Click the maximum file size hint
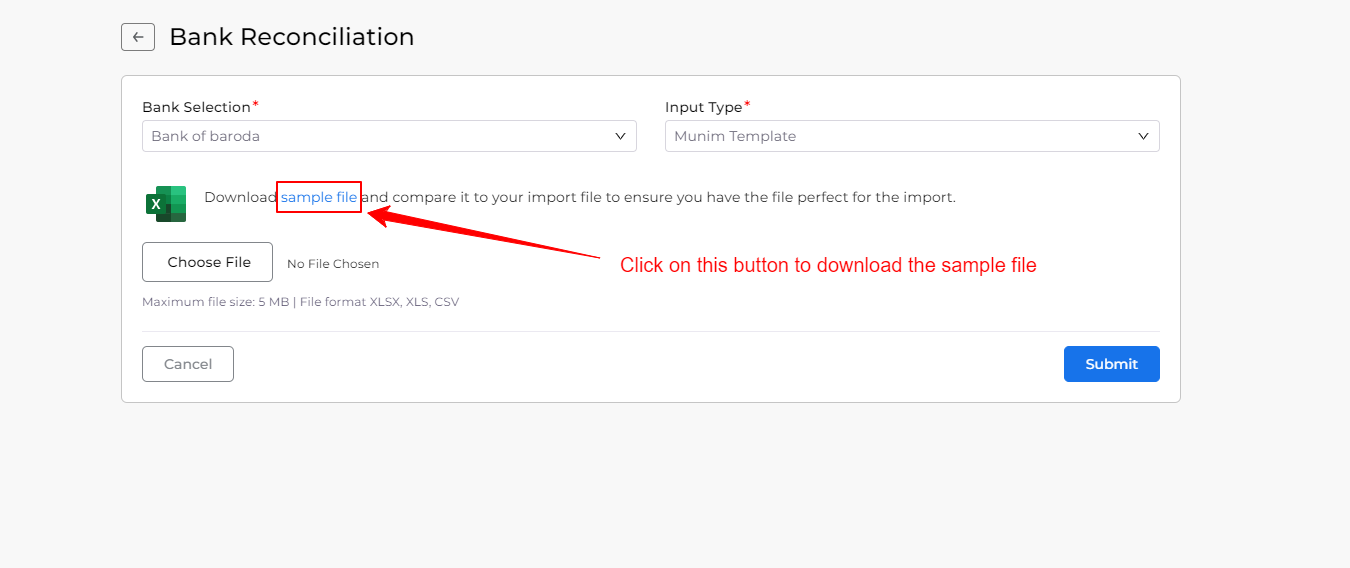The height and width of the screenshot is (568, 1350). point(300,301)
